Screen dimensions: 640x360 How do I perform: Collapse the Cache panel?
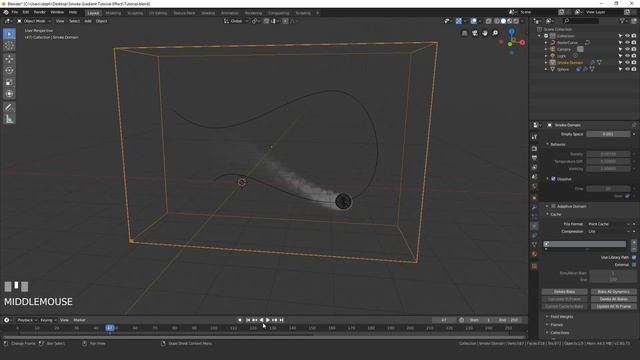coord(555,214)
